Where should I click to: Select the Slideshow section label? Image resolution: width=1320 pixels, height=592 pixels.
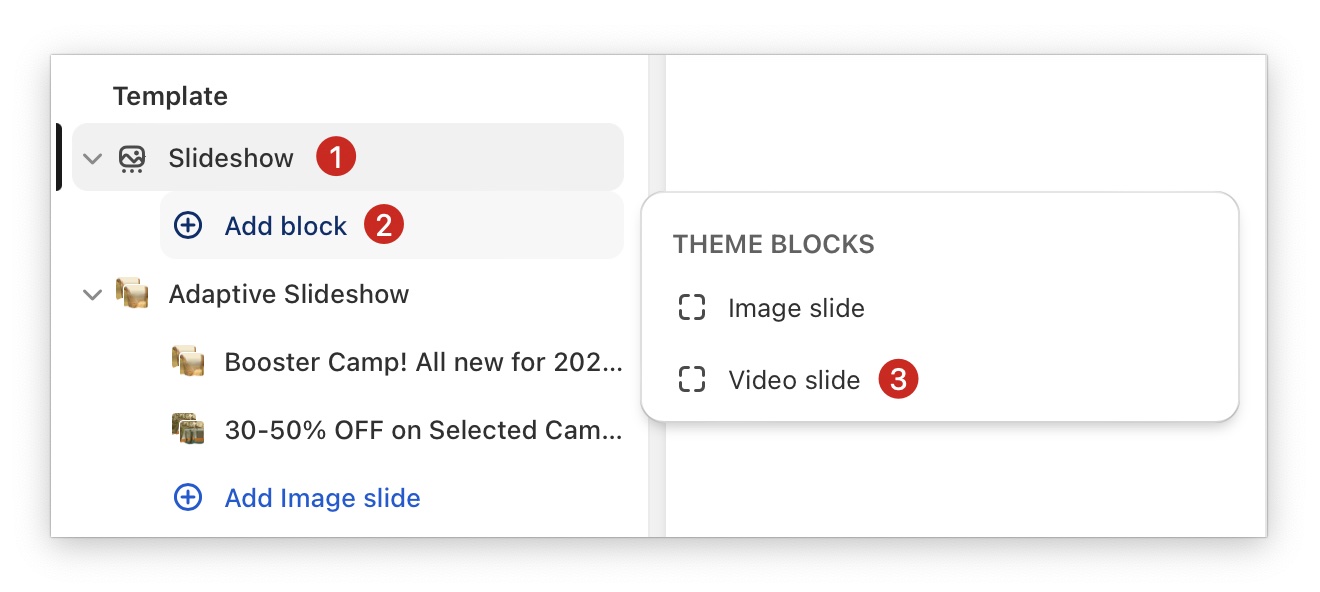(231, 158)
